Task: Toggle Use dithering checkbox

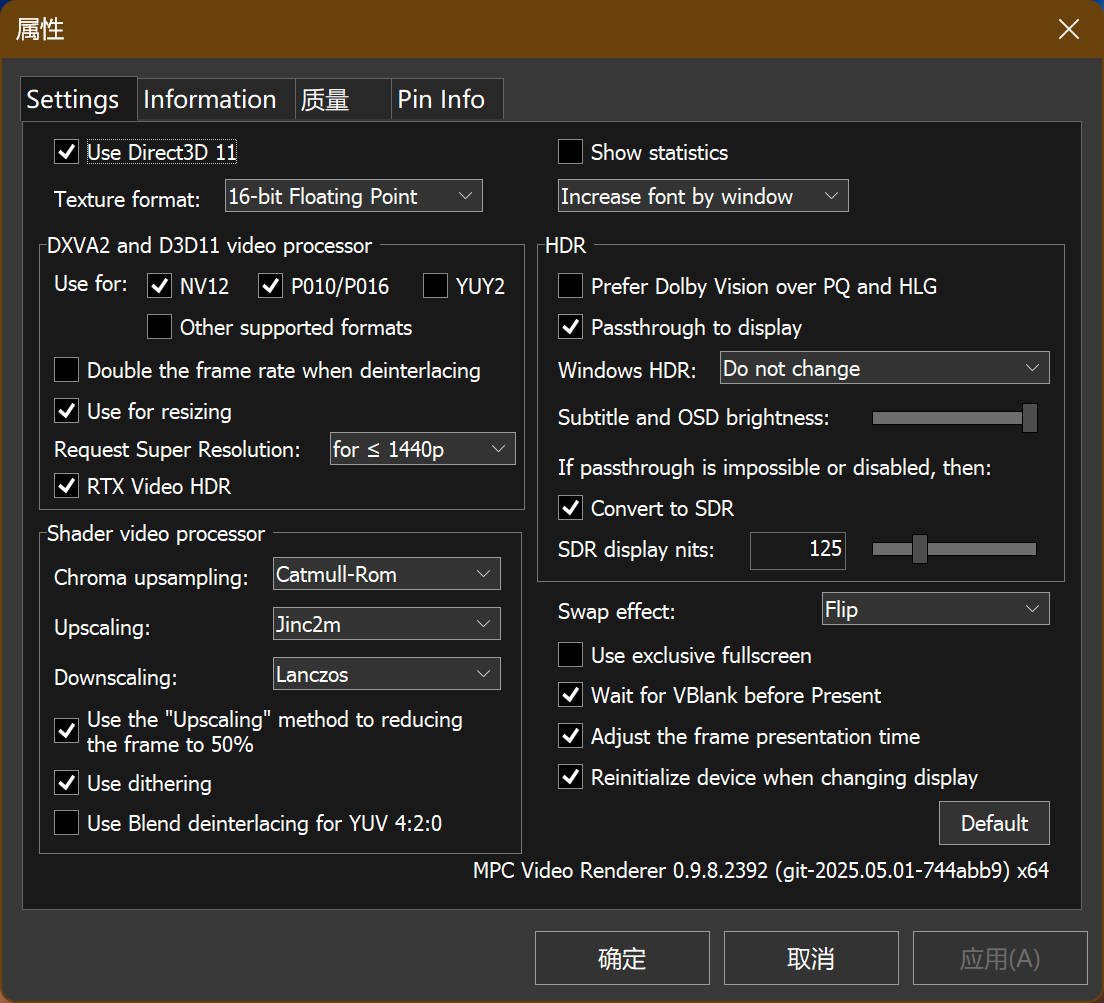Action: 67,783
